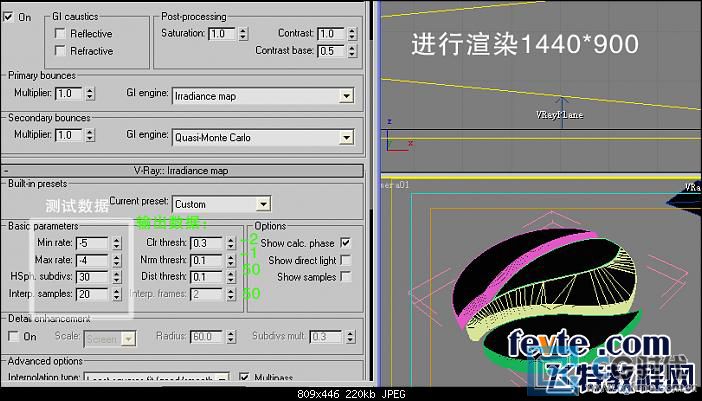Click the Nrm thresh spinner arrows

pos(231,260)
